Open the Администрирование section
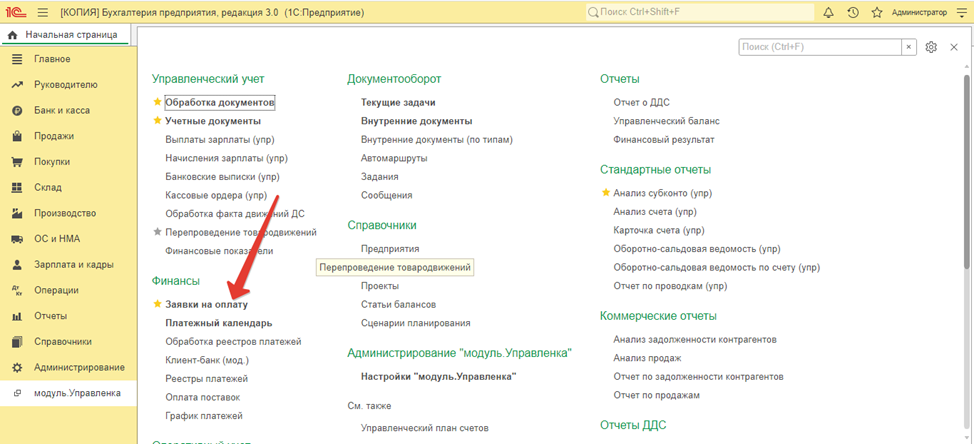Image resolution: width=974 pixels, height=444 pixels. pyautogui.click(x=68, y=368)
